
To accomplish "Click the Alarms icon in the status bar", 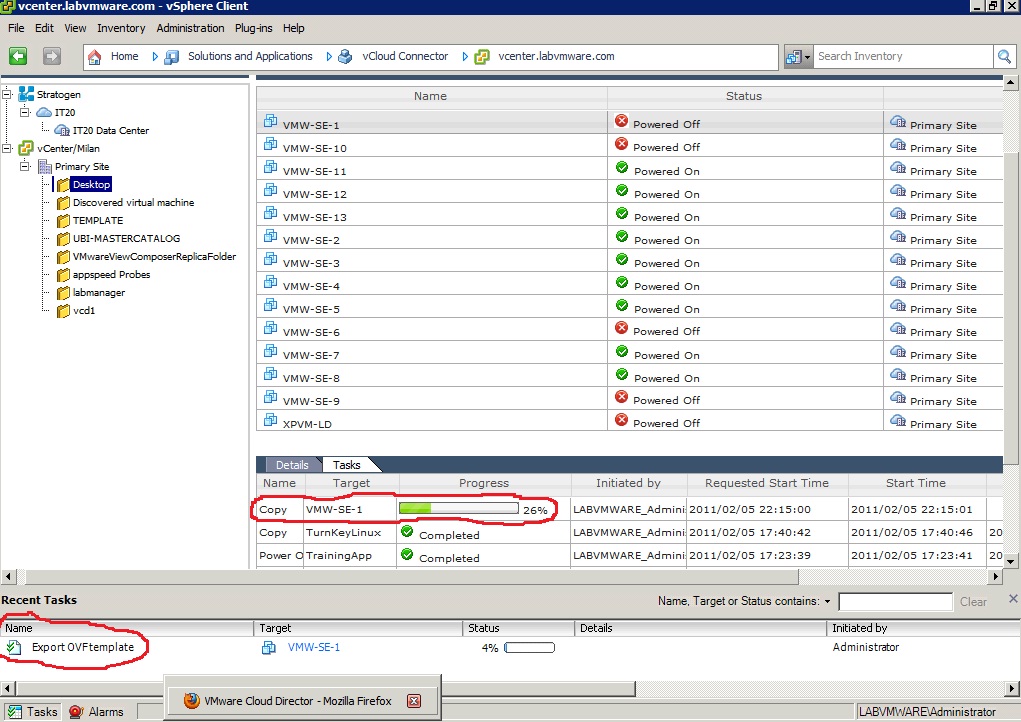I will [x=76, y=712].
